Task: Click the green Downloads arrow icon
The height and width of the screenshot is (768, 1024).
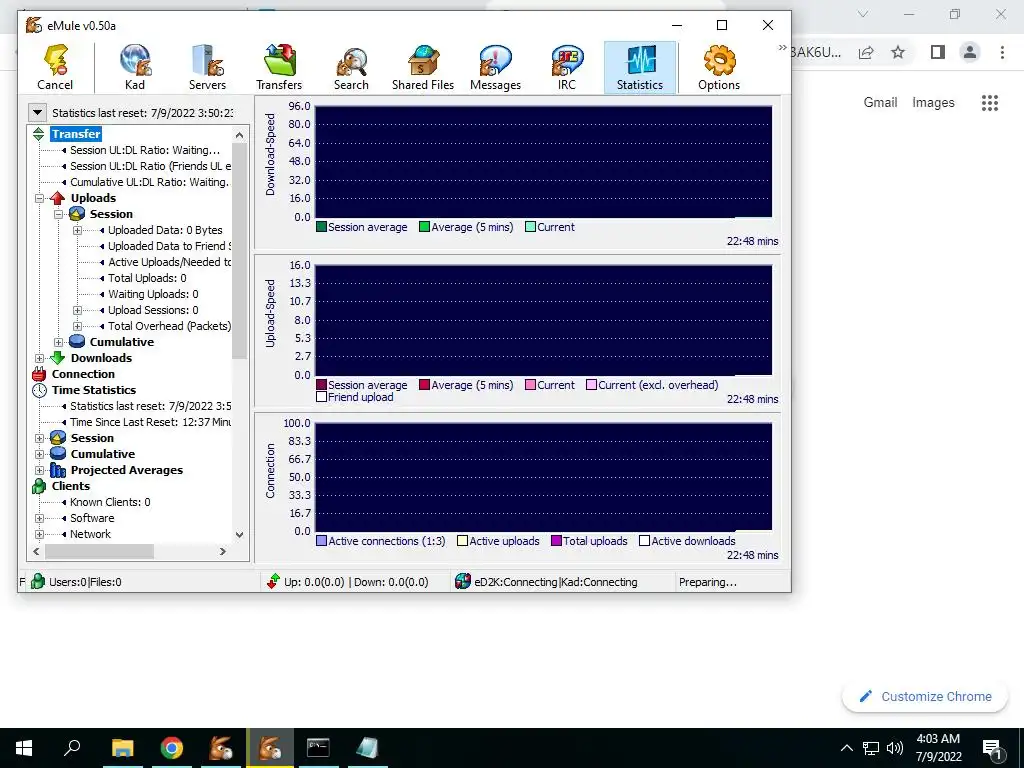Action: click(x=57, y=358)
